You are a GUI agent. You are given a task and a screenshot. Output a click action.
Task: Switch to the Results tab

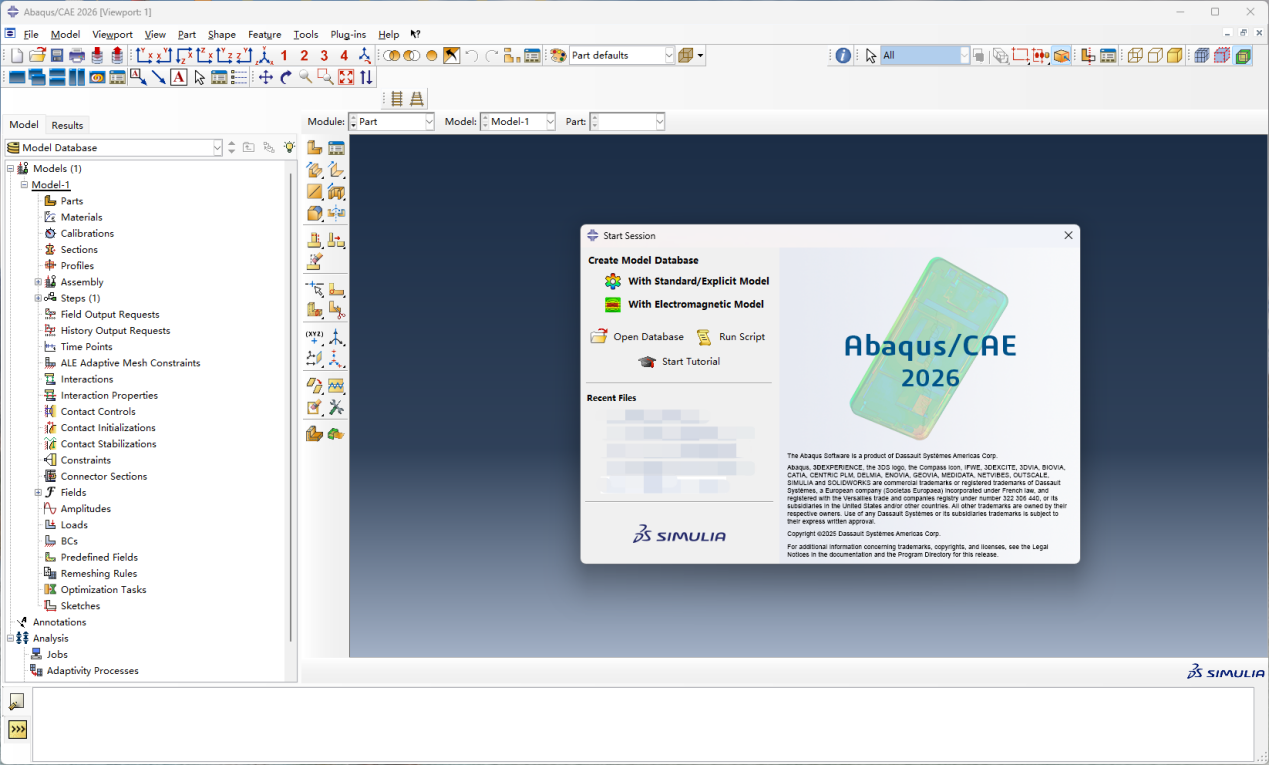point(67,125)
